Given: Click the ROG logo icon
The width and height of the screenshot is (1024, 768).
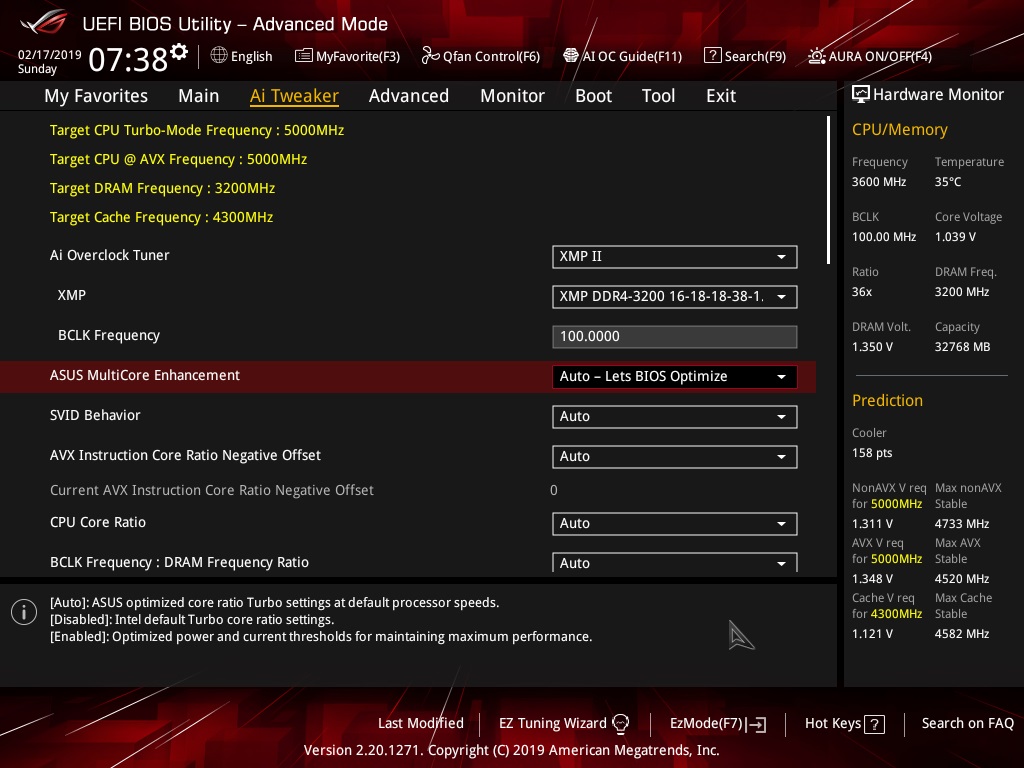Looking at the screenshot, I should [44, 22].
